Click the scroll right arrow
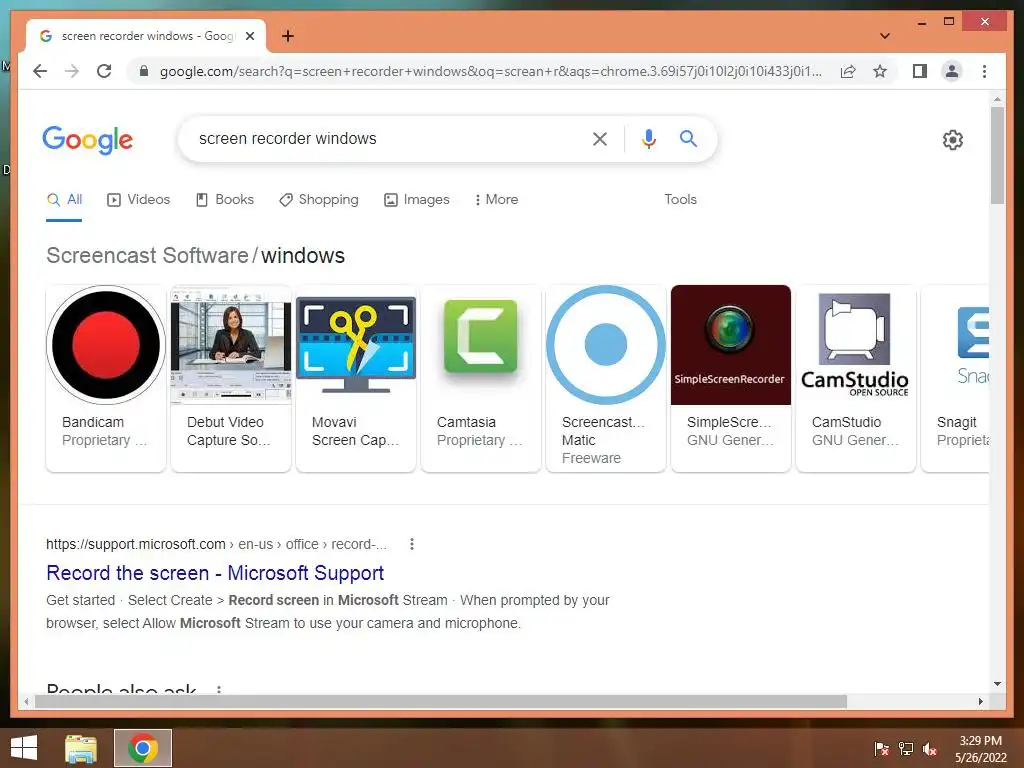This screenshot has width=1024, height=768. [980, 701]
